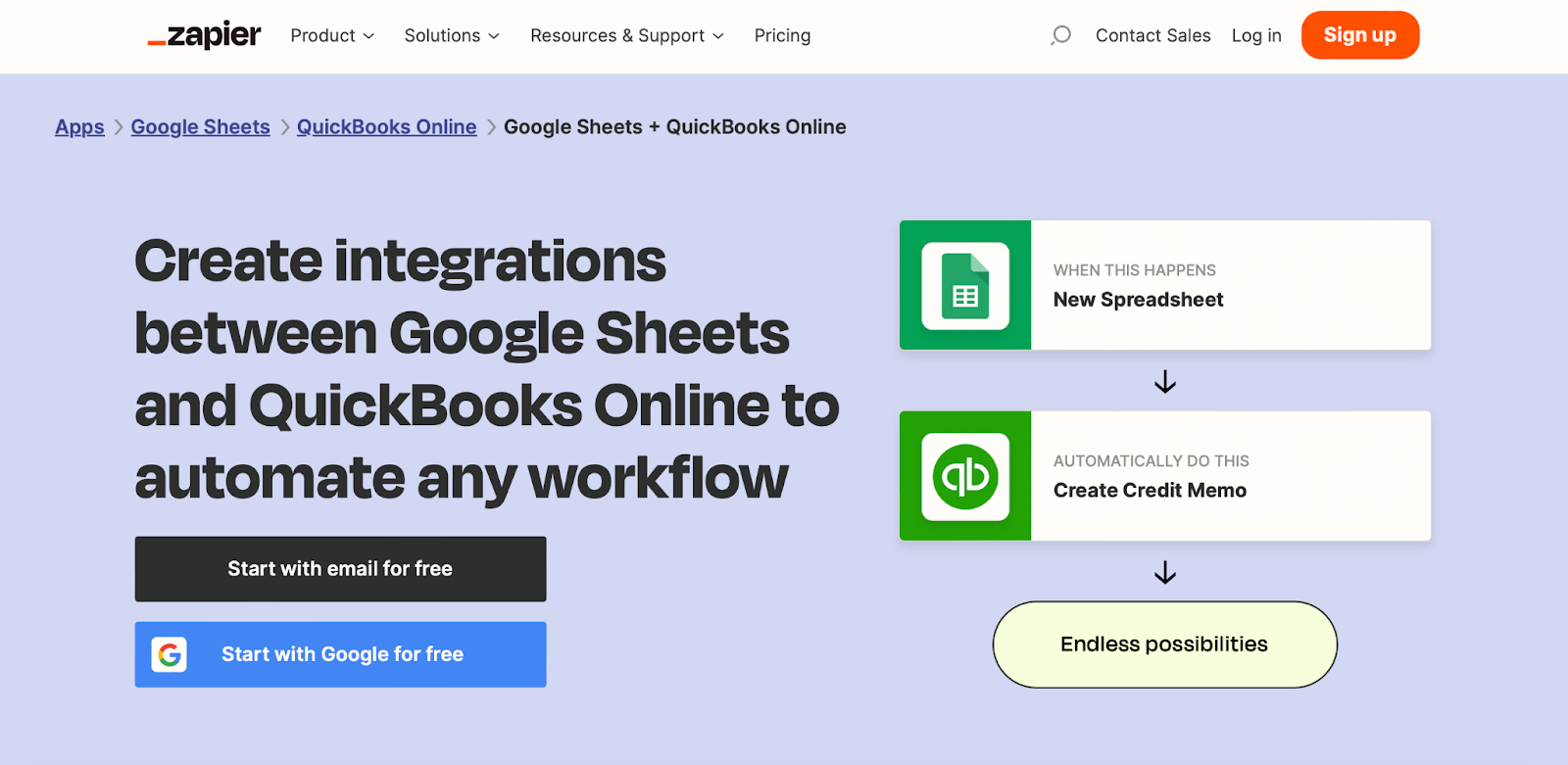This screenshot has height=765, width=1568.
Task: Expand the Product dropdown menu
Action: (x=332, y=35)
